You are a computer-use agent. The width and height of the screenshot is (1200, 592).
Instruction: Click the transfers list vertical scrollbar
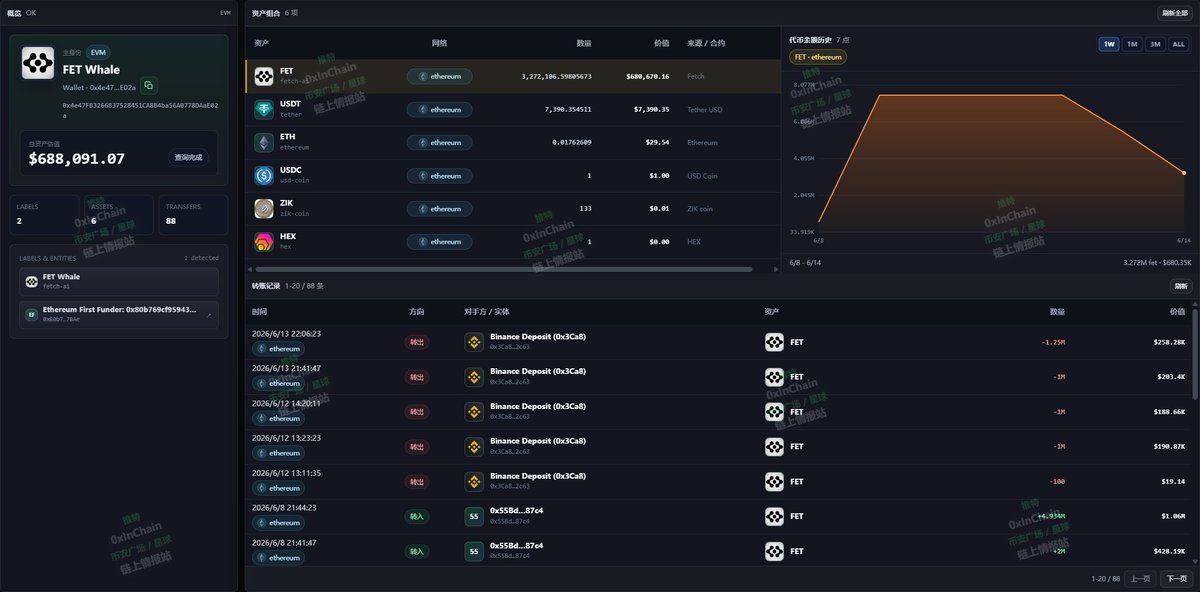1194,353
